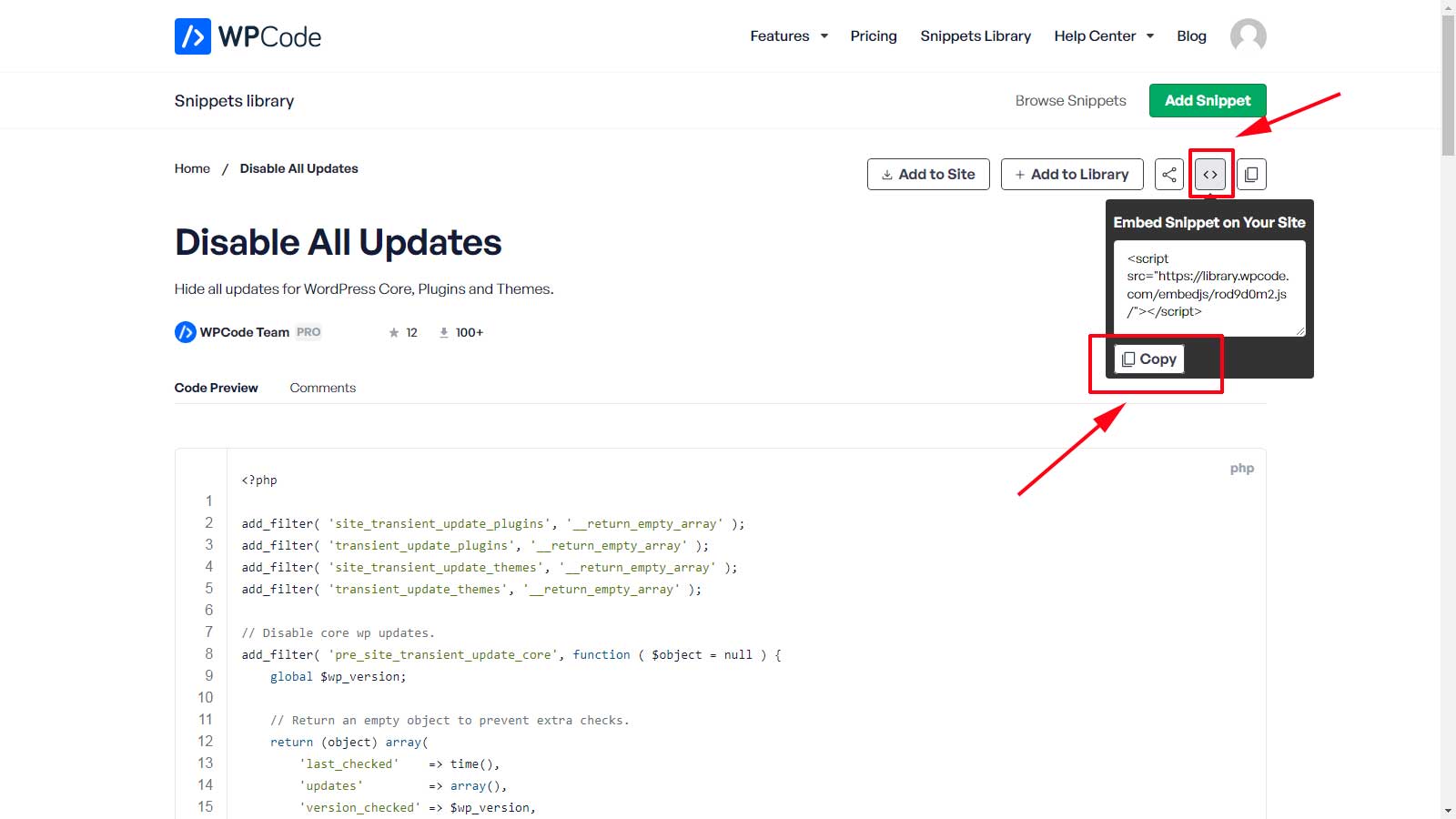Click the WPCode Team author name
The width and height of the screenshot is (1456, 819).
pyautogui.click(x=245, y=332)
